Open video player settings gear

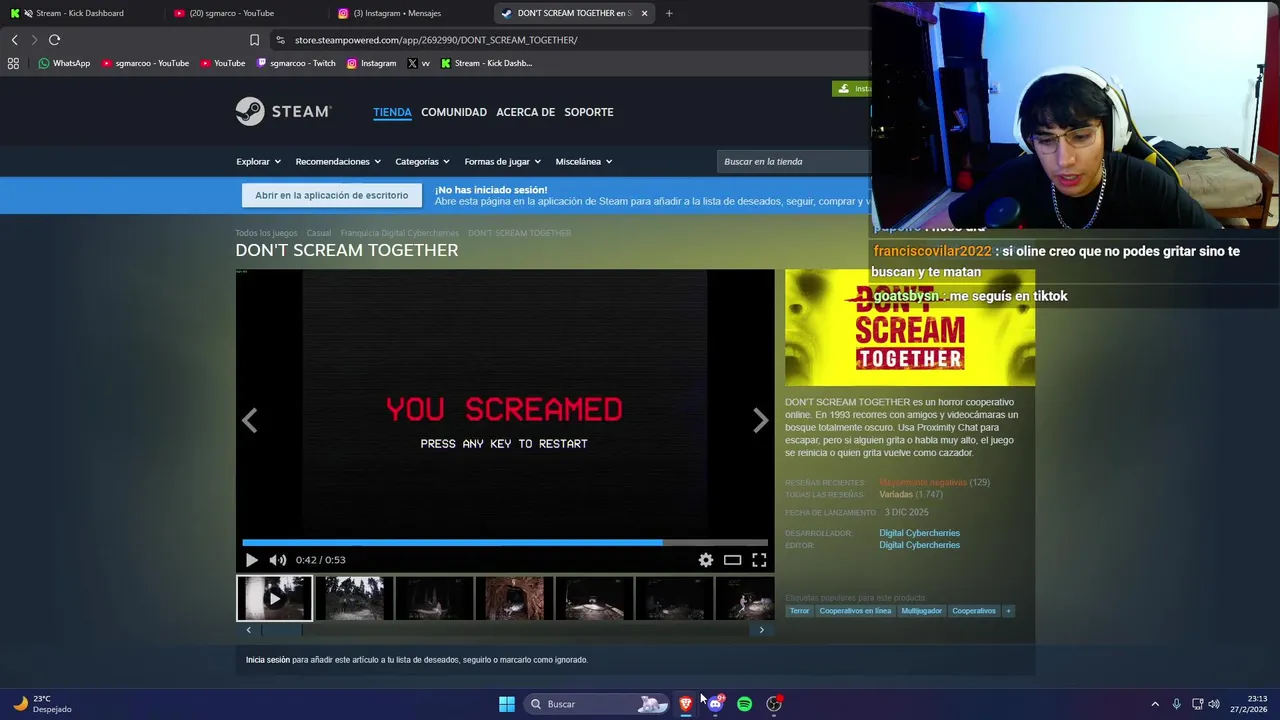[x=706, y=560]
